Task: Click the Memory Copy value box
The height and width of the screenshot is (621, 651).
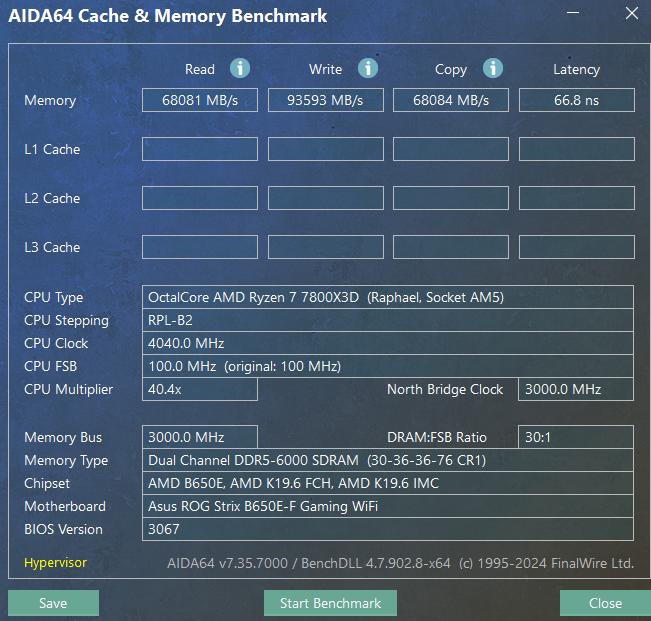Action: [451, 100]
